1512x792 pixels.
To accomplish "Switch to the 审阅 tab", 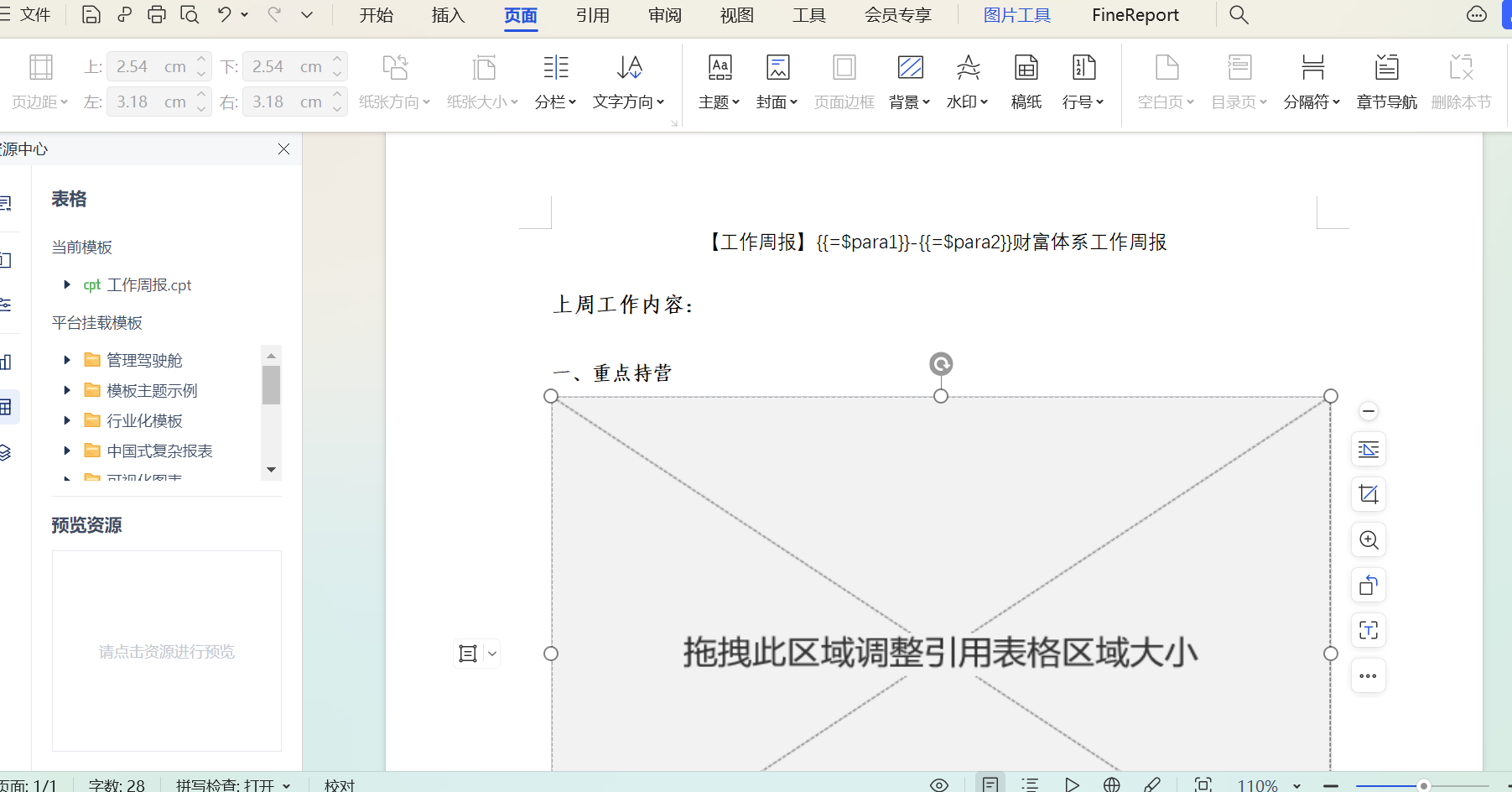I will (664, 15).
